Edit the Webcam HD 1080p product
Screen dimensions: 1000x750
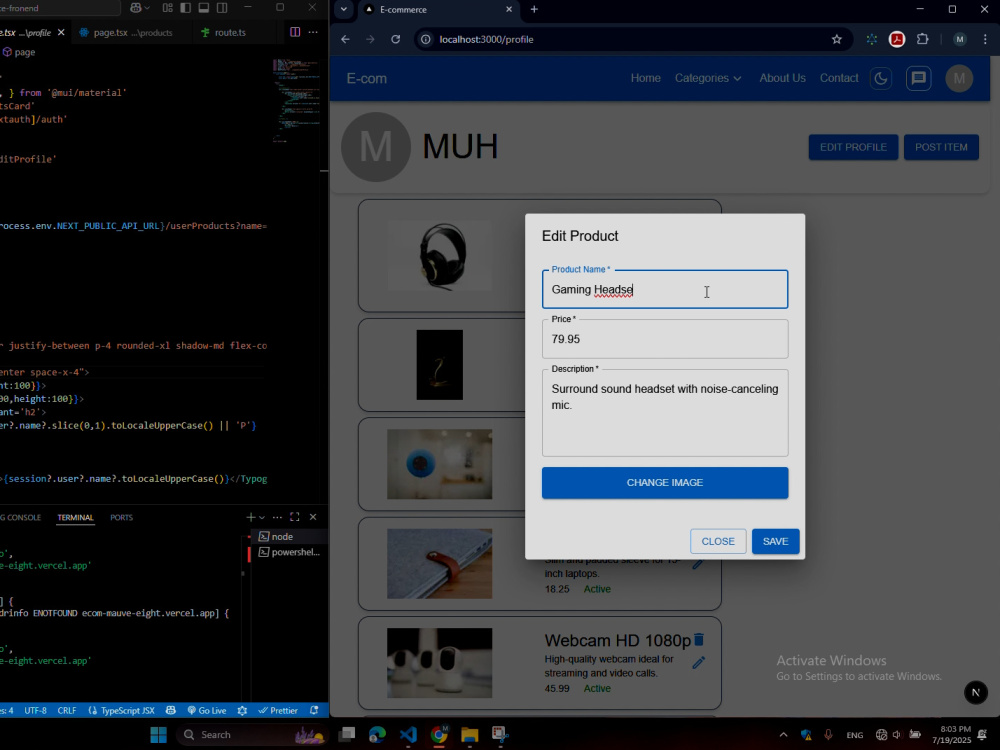[x=699, y=663]
